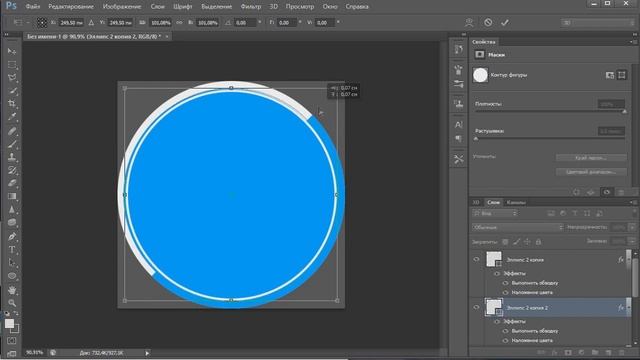640x360 pixels.
Task: Hide the 'Эллипс 2 копия' layer
Action: (476, 259)
